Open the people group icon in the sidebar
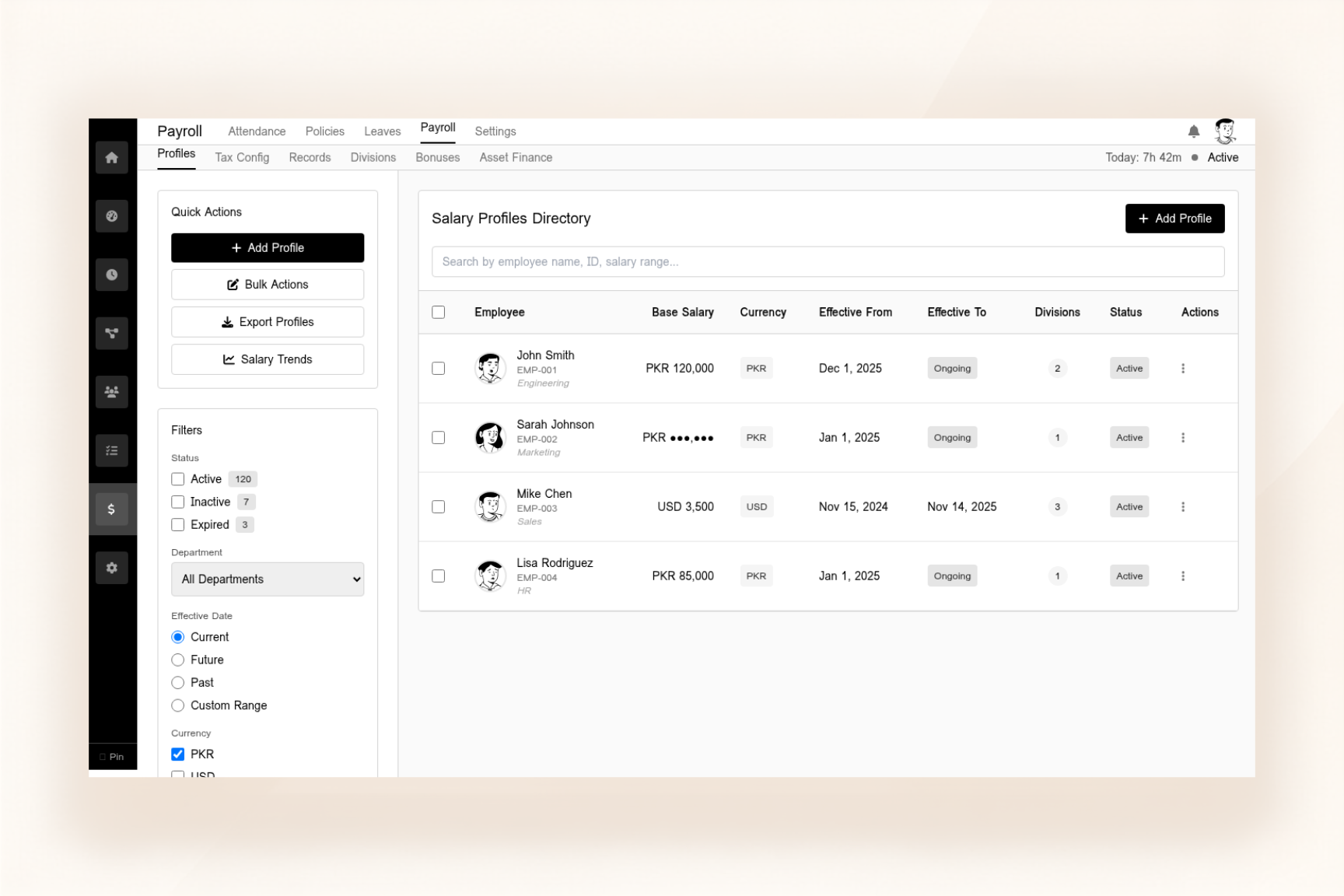This screenshot has height=896, width=1344. (x=112, y=392)
